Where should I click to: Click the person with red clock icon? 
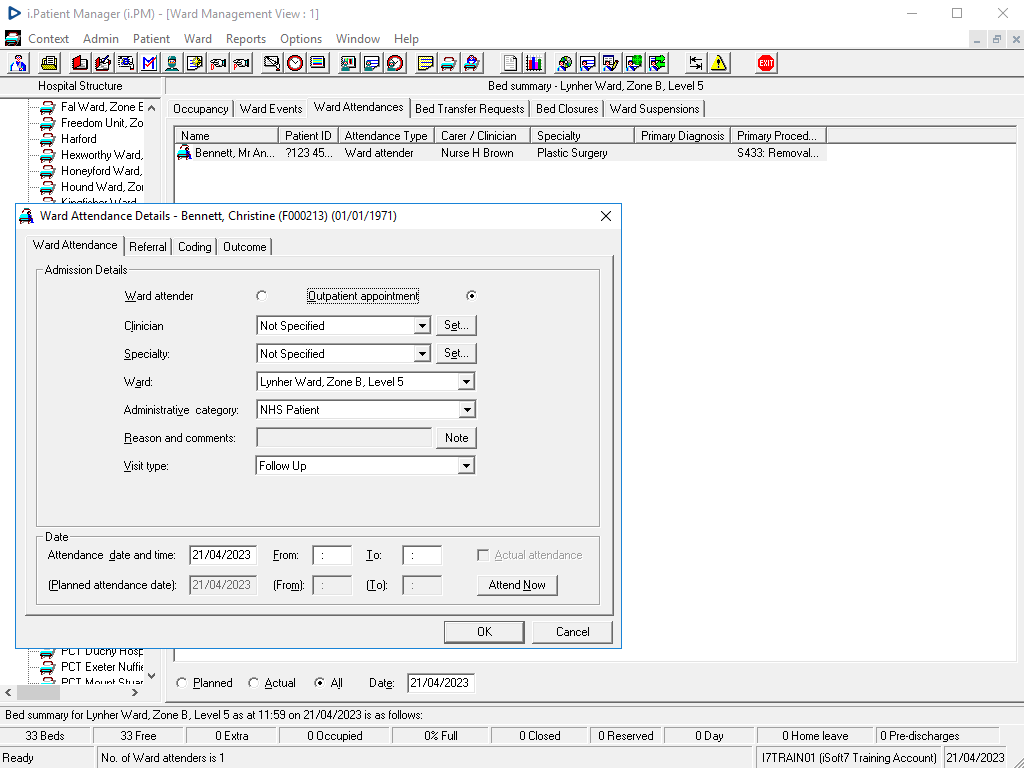395,63
